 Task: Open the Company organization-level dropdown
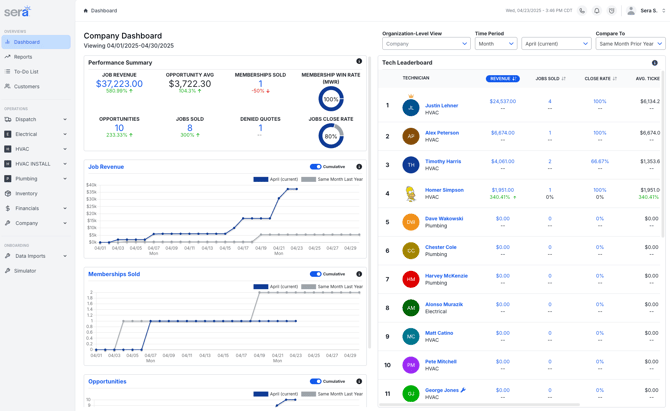(426, 44)
